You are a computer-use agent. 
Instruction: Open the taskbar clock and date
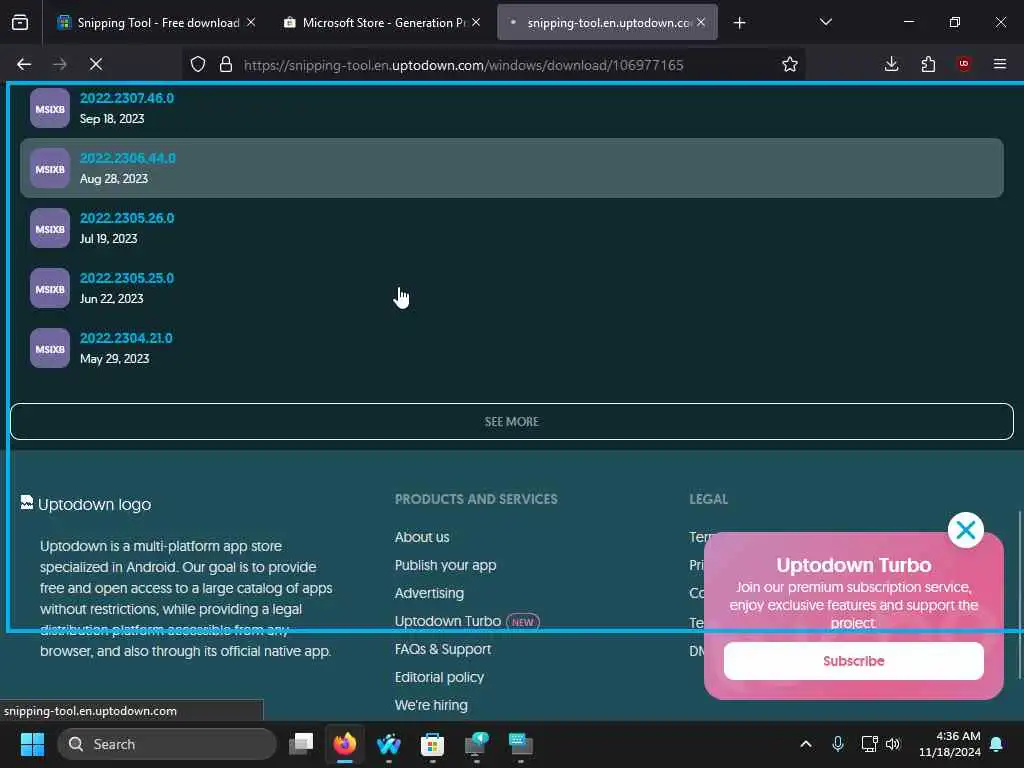[x=950, y=744]
